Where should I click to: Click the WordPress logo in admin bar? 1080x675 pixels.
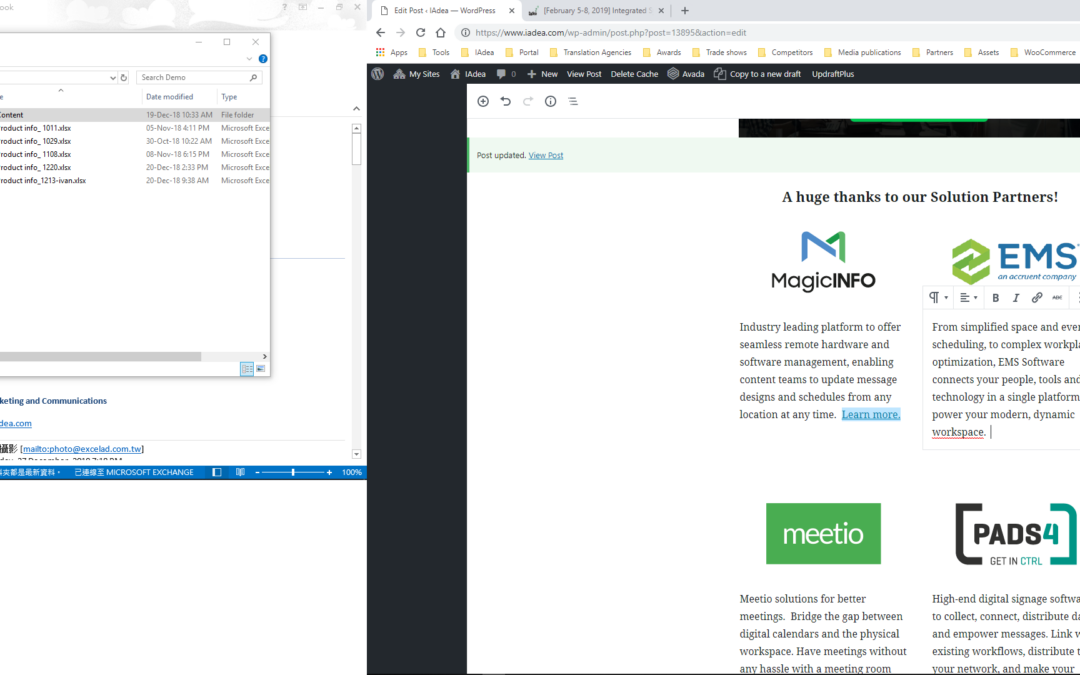377,74
